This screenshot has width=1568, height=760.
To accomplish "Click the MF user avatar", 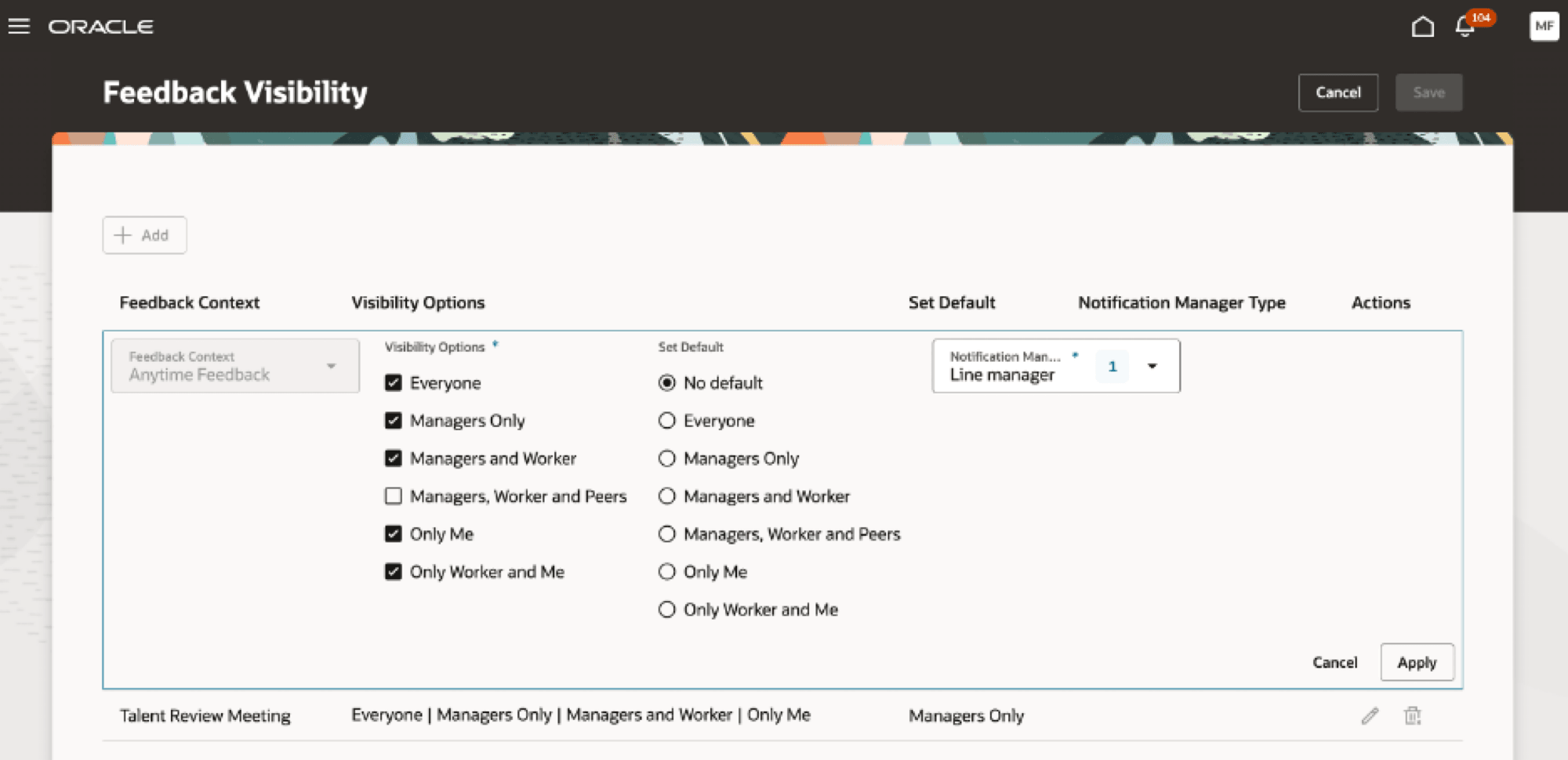I will (1544, 26).
